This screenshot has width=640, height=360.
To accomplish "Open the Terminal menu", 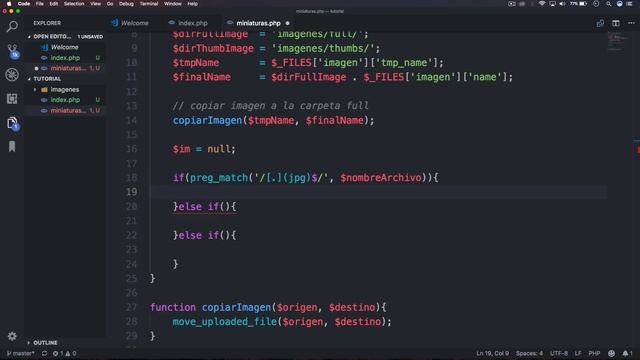I will [149, 4].
